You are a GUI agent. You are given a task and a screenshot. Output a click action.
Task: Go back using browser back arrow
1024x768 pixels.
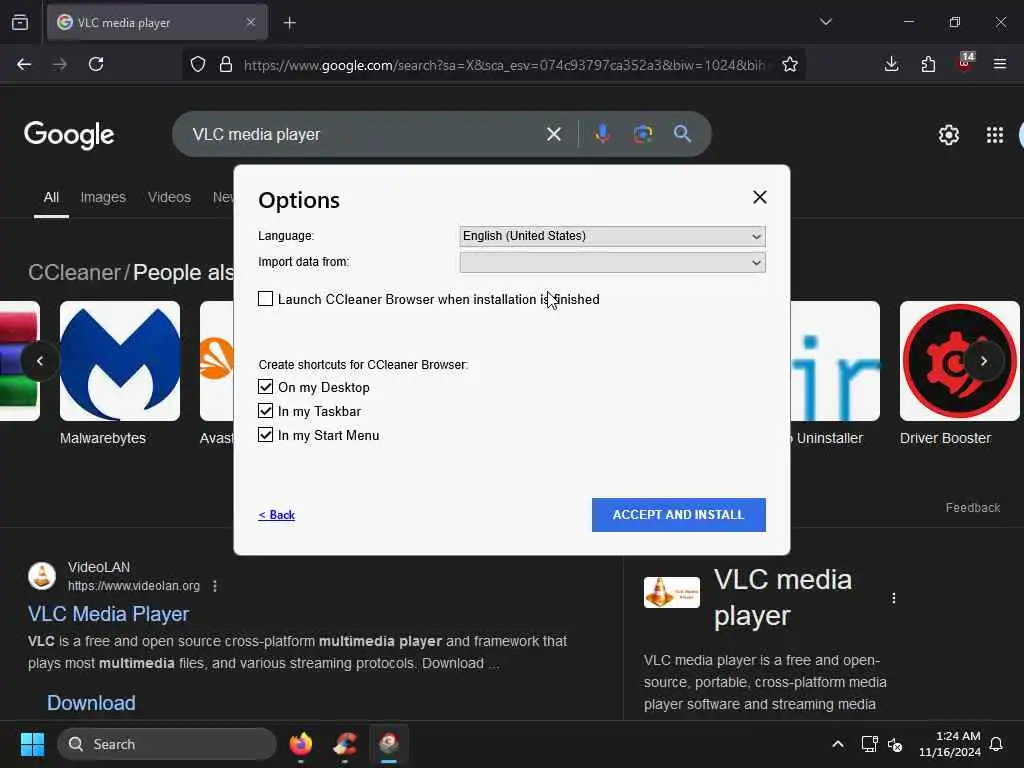point(24,64)
